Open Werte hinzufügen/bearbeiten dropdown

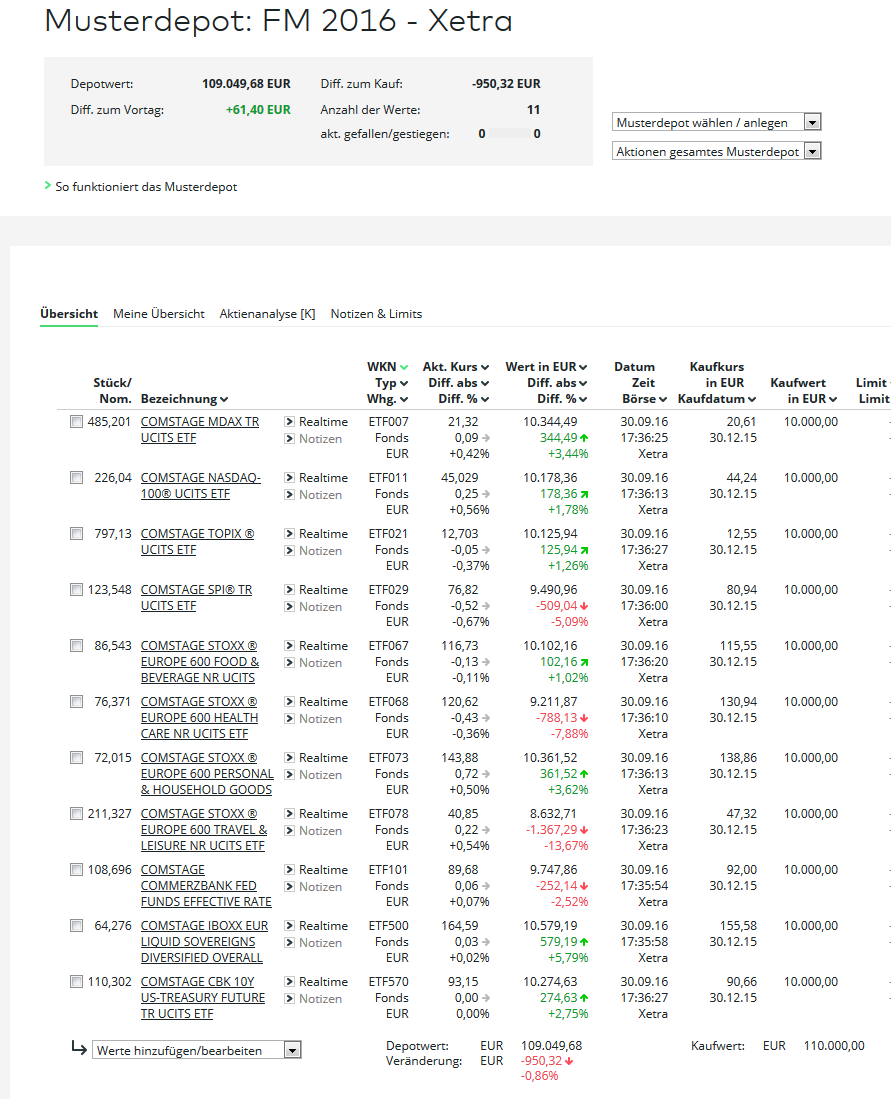[196, 1050]
